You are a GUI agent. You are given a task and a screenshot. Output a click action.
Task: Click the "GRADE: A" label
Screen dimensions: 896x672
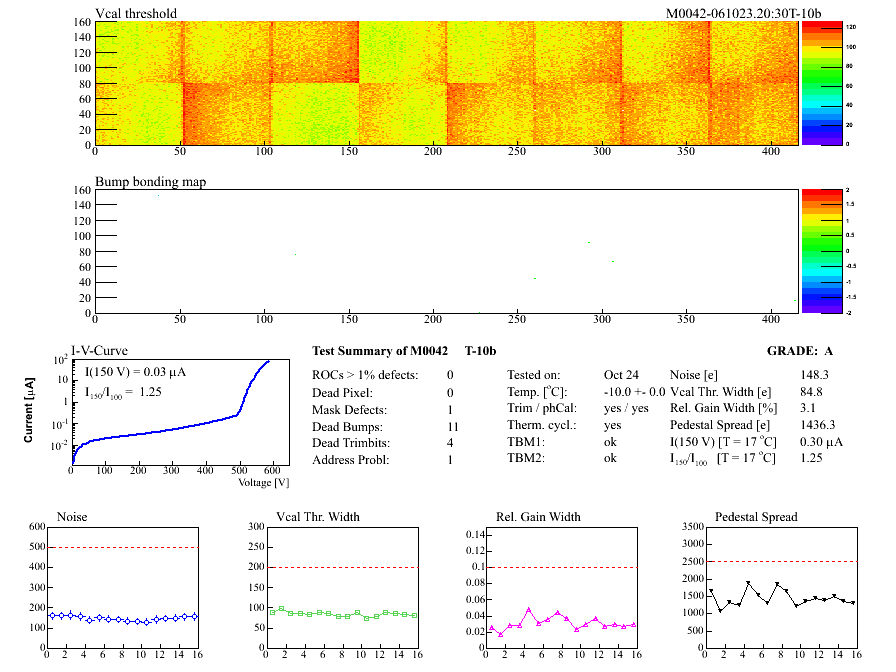[800, 351]
